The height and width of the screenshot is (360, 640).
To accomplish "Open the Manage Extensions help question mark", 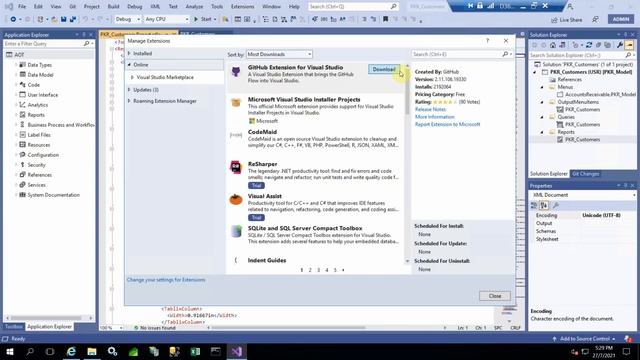I will 487,41.
